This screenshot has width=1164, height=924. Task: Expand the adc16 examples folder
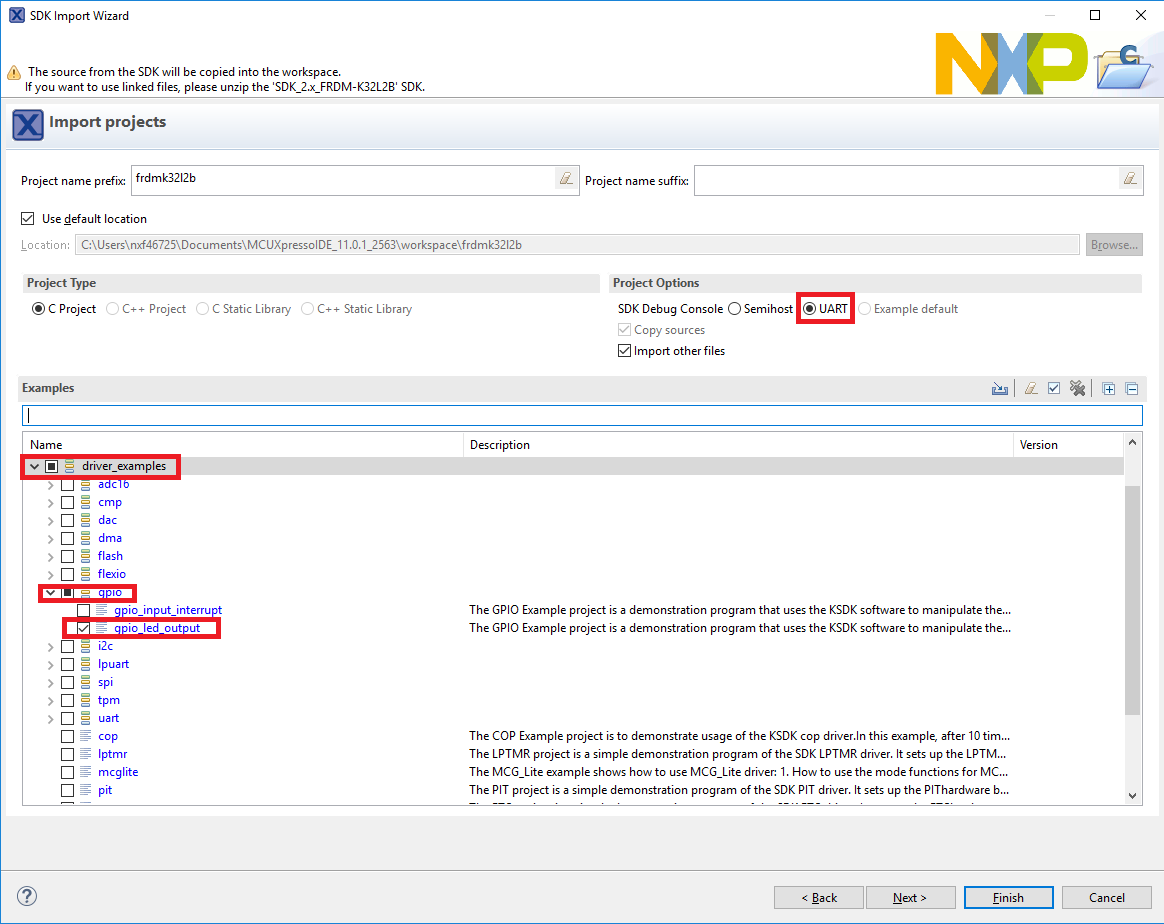point(51,484)
